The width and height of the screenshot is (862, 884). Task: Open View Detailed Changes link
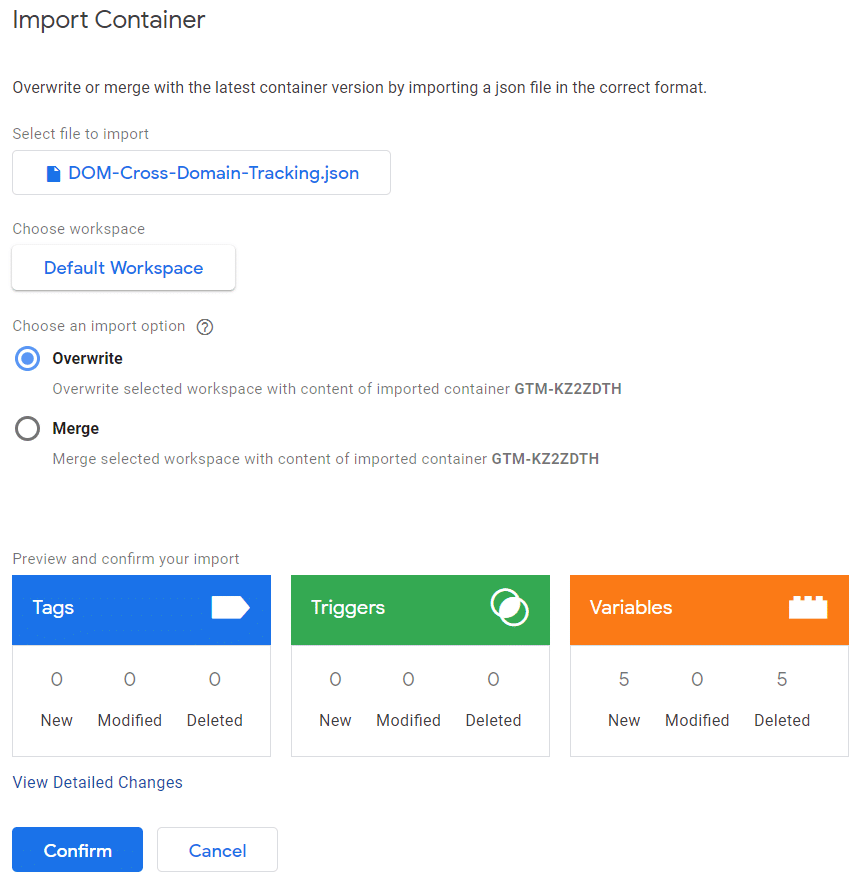coord(97,782)
